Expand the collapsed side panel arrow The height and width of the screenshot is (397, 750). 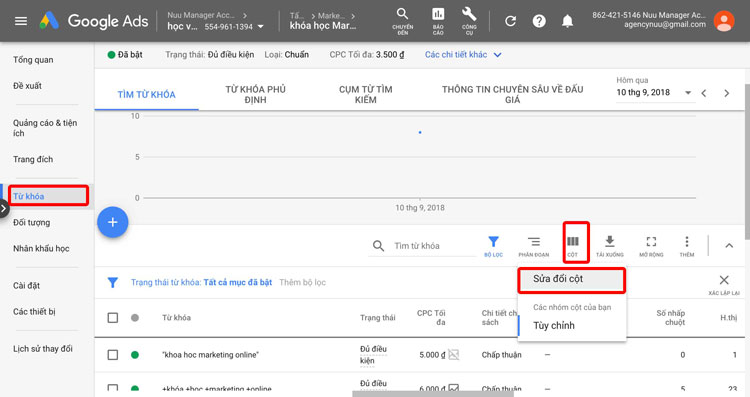4,209
